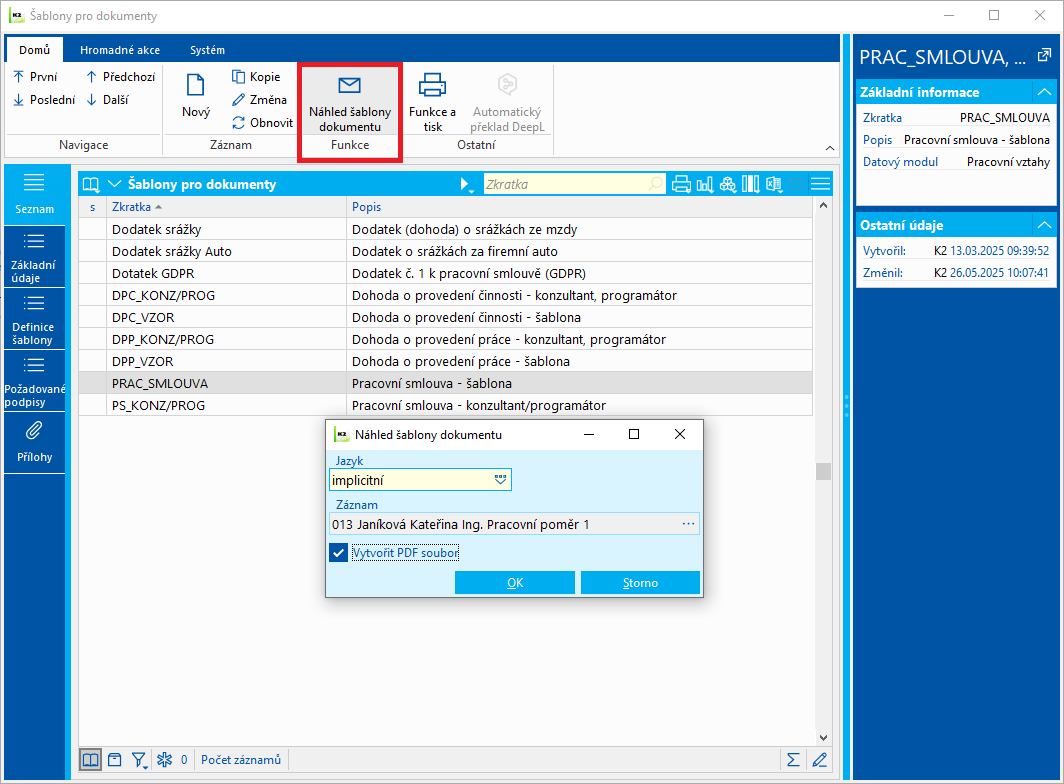The width and height of the screenshot is (1064, 784).
Task: Go to Další record
Action: click(x=107, y=100)
